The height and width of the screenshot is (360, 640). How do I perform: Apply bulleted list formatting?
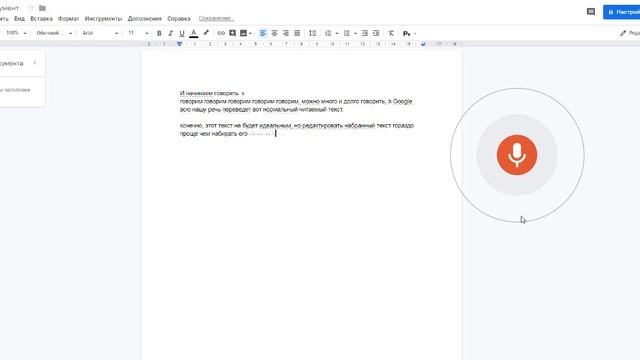(347, 33)
